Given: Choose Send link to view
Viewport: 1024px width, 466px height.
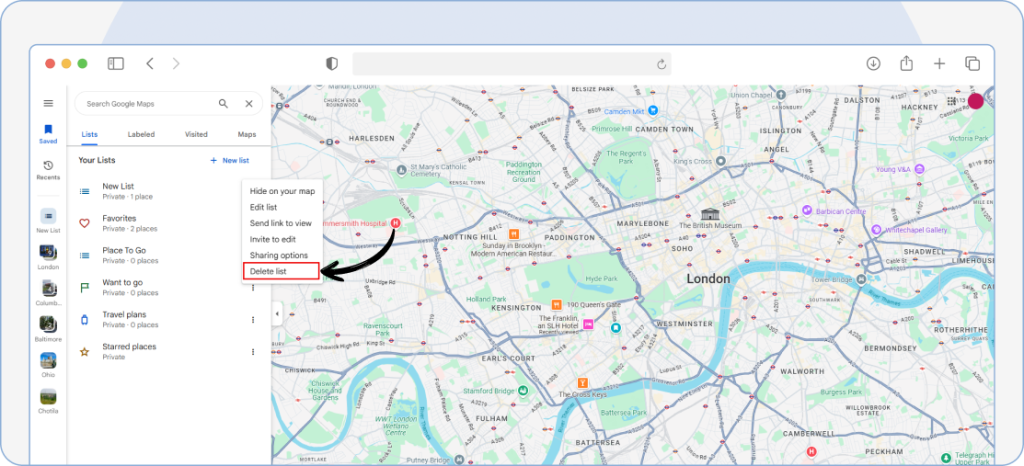Looking at the screenshot, I should [x=282, y=223].
